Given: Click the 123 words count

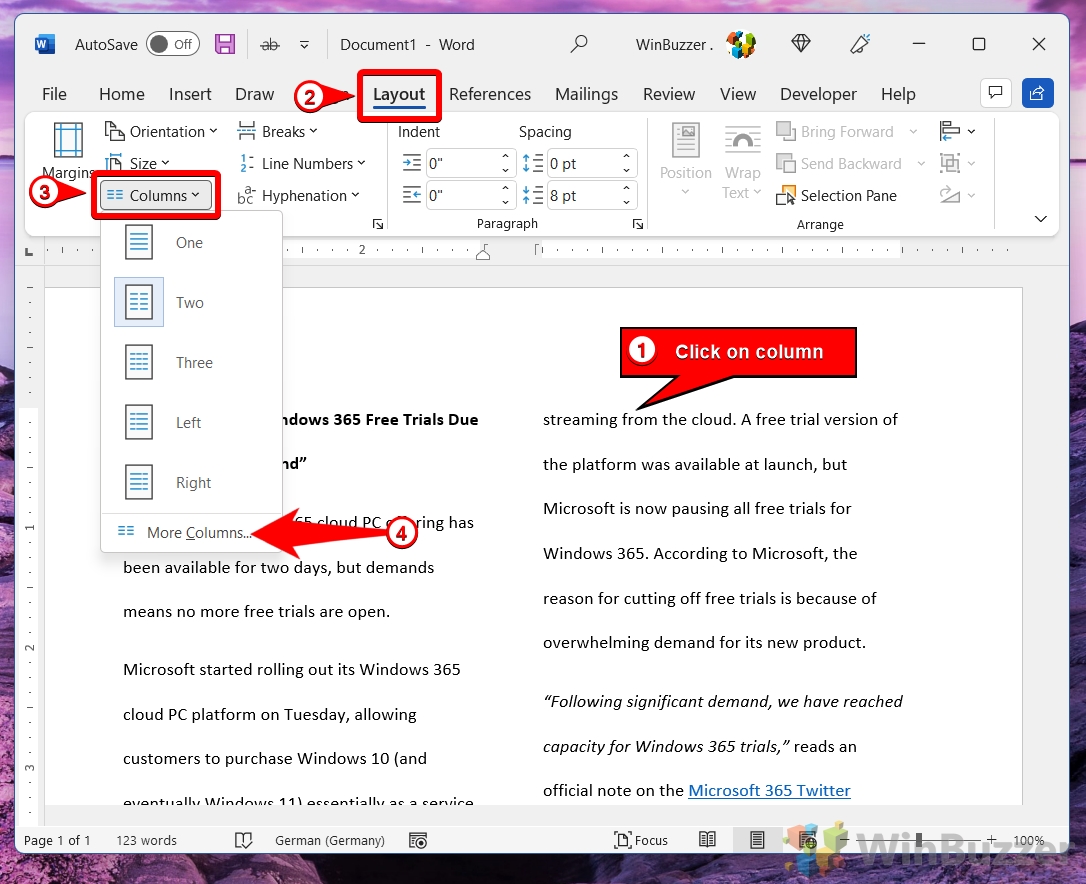Looking at the screenshot, I should pos(146,840).
